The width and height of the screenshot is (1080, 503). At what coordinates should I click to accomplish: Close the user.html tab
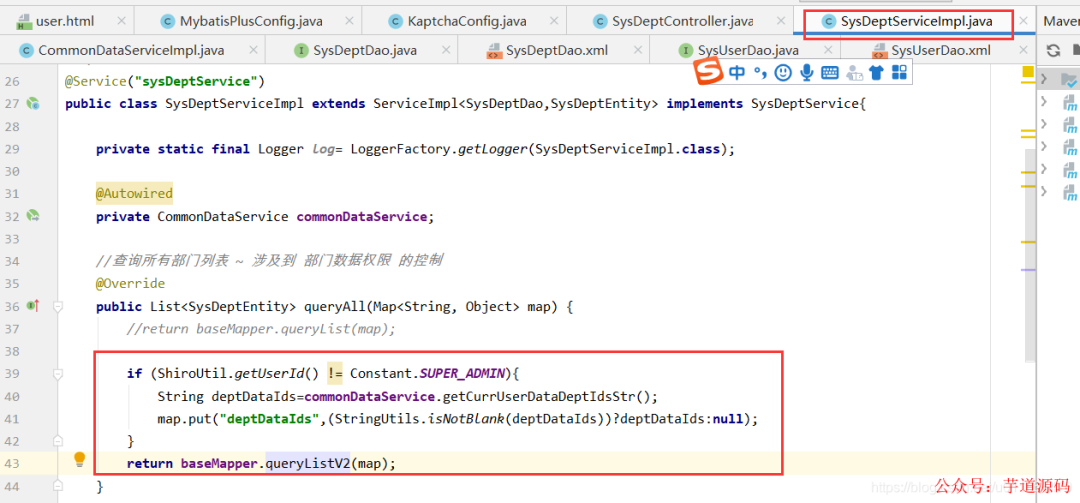pos(122,21)
